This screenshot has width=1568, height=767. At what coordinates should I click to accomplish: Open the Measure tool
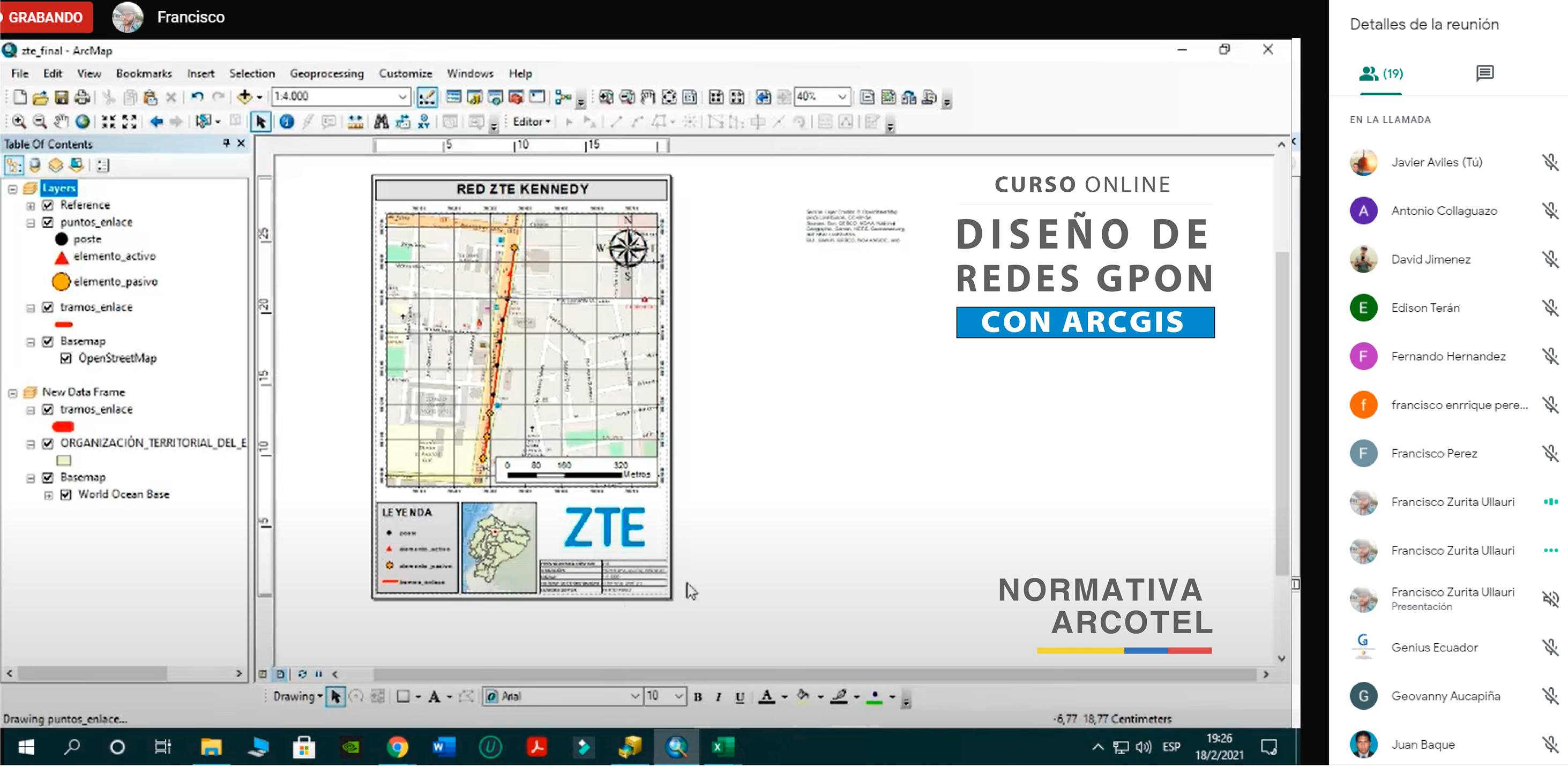[355, 122]
